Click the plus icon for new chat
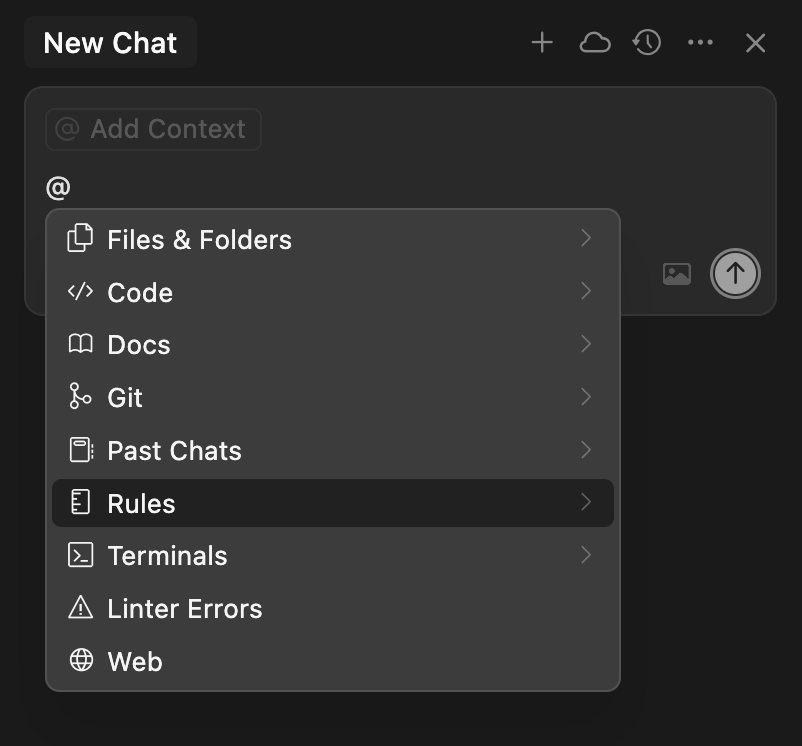The image size is (802, 746). 542,43
